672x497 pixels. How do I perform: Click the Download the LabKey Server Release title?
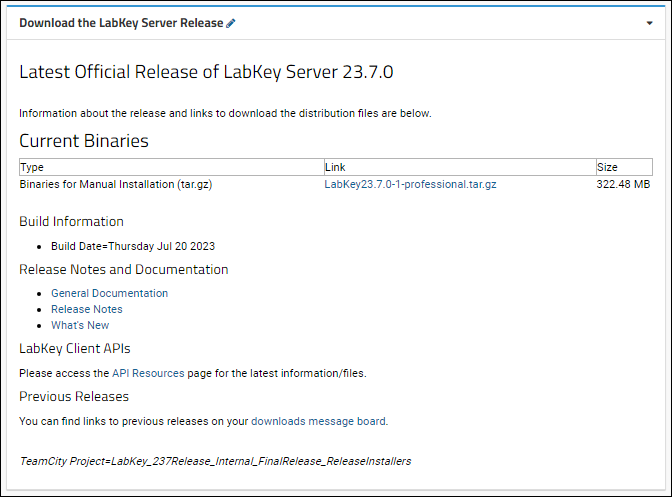coord(121,23)
